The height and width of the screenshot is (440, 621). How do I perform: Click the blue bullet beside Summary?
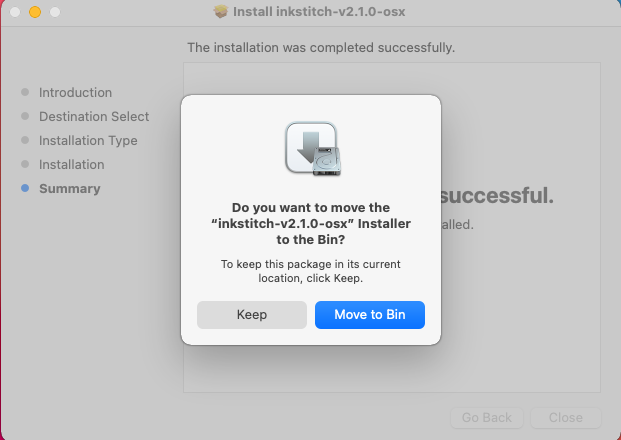(25, 188)
